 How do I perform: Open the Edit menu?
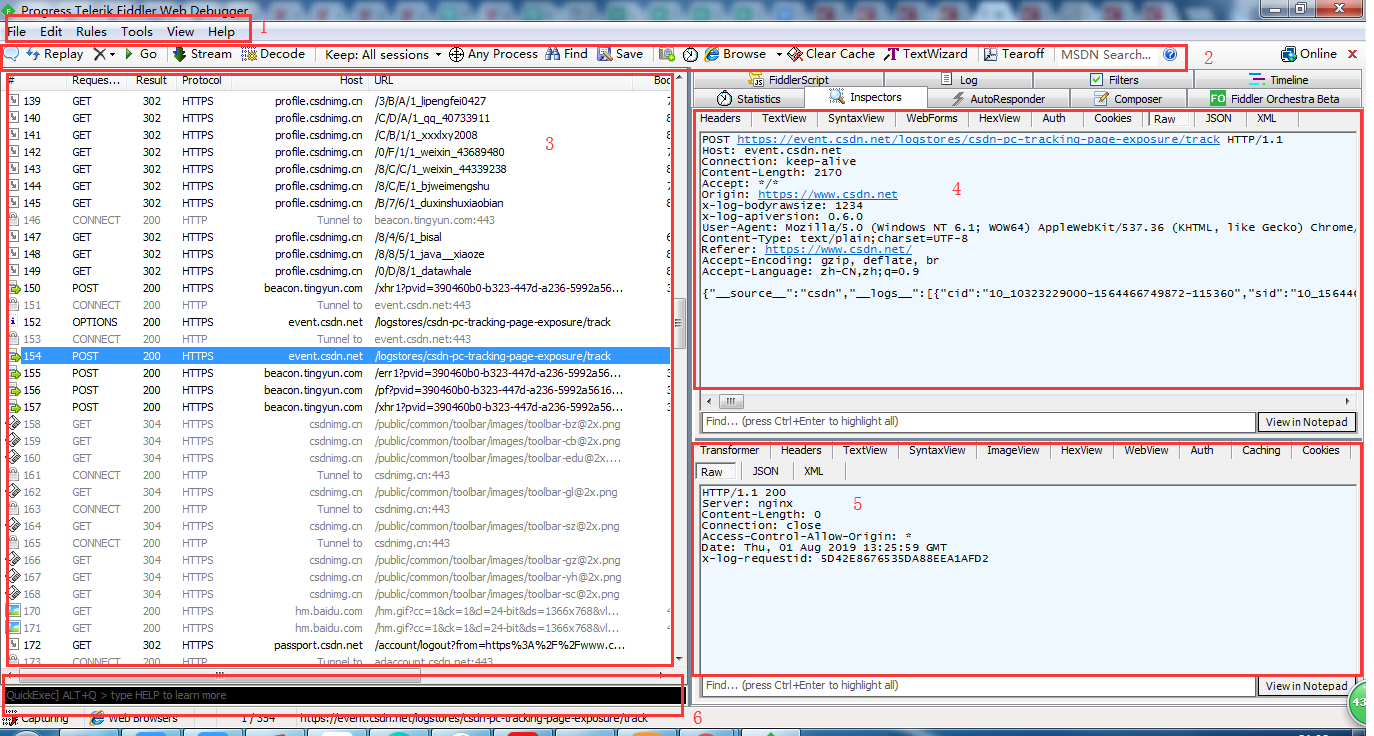click(x=51, y=31)
